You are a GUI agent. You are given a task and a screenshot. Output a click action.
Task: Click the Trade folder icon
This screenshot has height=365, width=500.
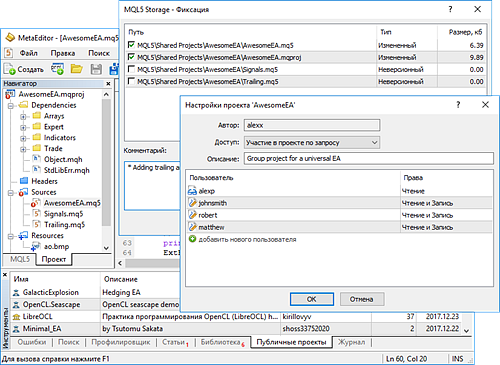pyautogui.click(x=37, y=148)
